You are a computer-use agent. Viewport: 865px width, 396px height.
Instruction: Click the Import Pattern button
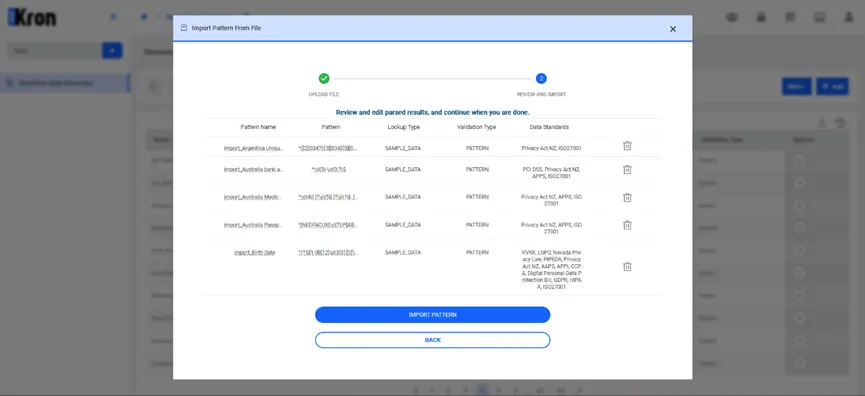point(432,315)
